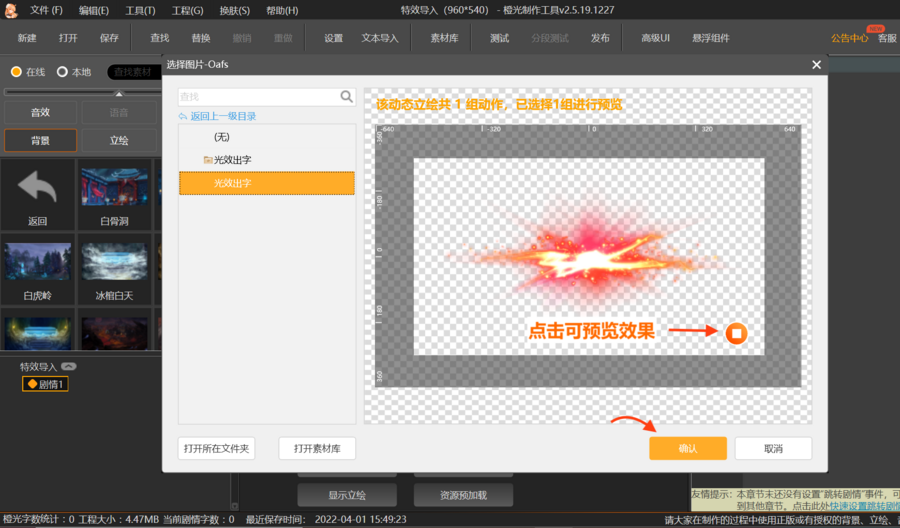The image size is (900, 528).
Task: Click the search magnifier icon in dialog
Action: (346, 97)
